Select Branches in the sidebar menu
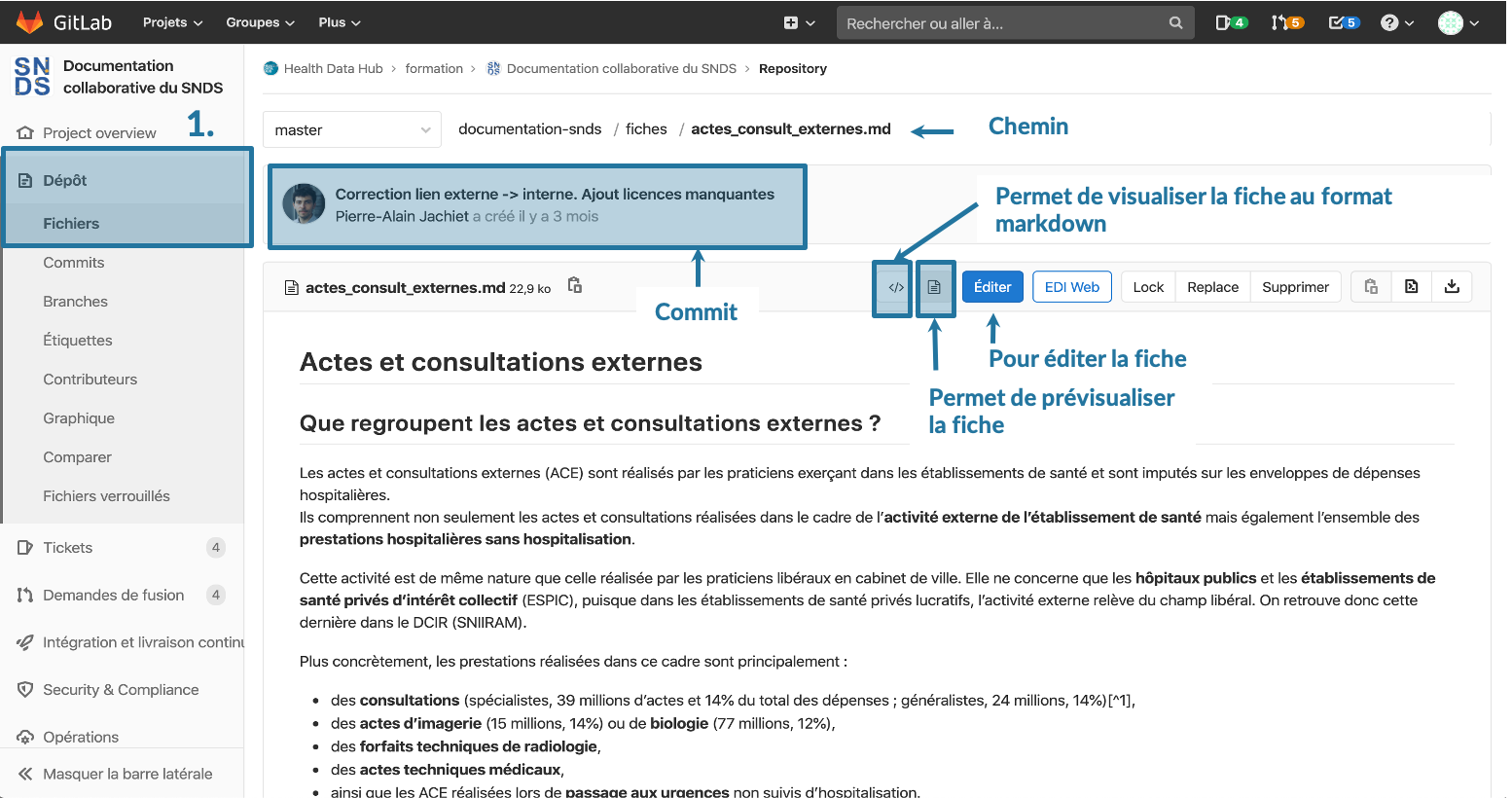The width and height of the screenshot is (1512, 798). [76, 302]
